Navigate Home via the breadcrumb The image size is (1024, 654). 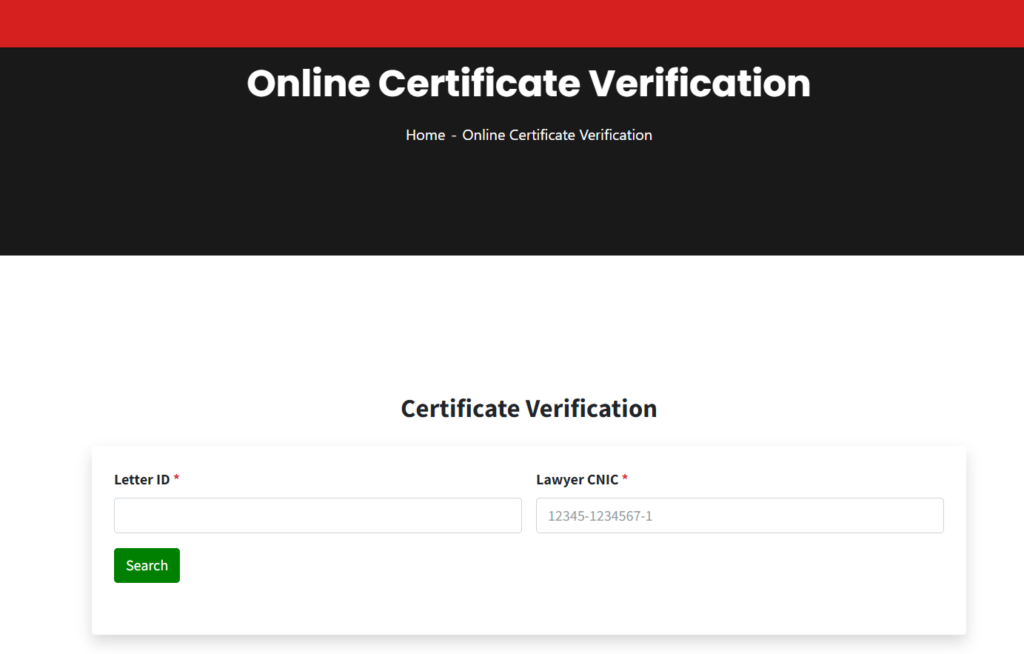pyautogui.click(x=425, y=135)
